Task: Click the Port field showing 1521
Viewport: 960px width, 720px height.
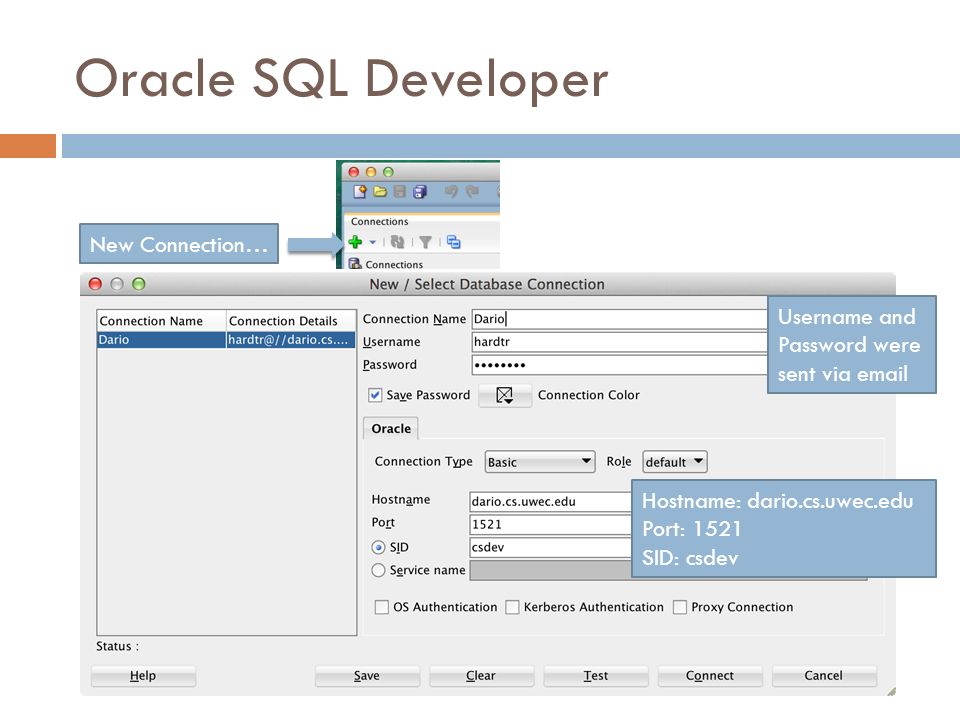Action: (x=550, y=525)
